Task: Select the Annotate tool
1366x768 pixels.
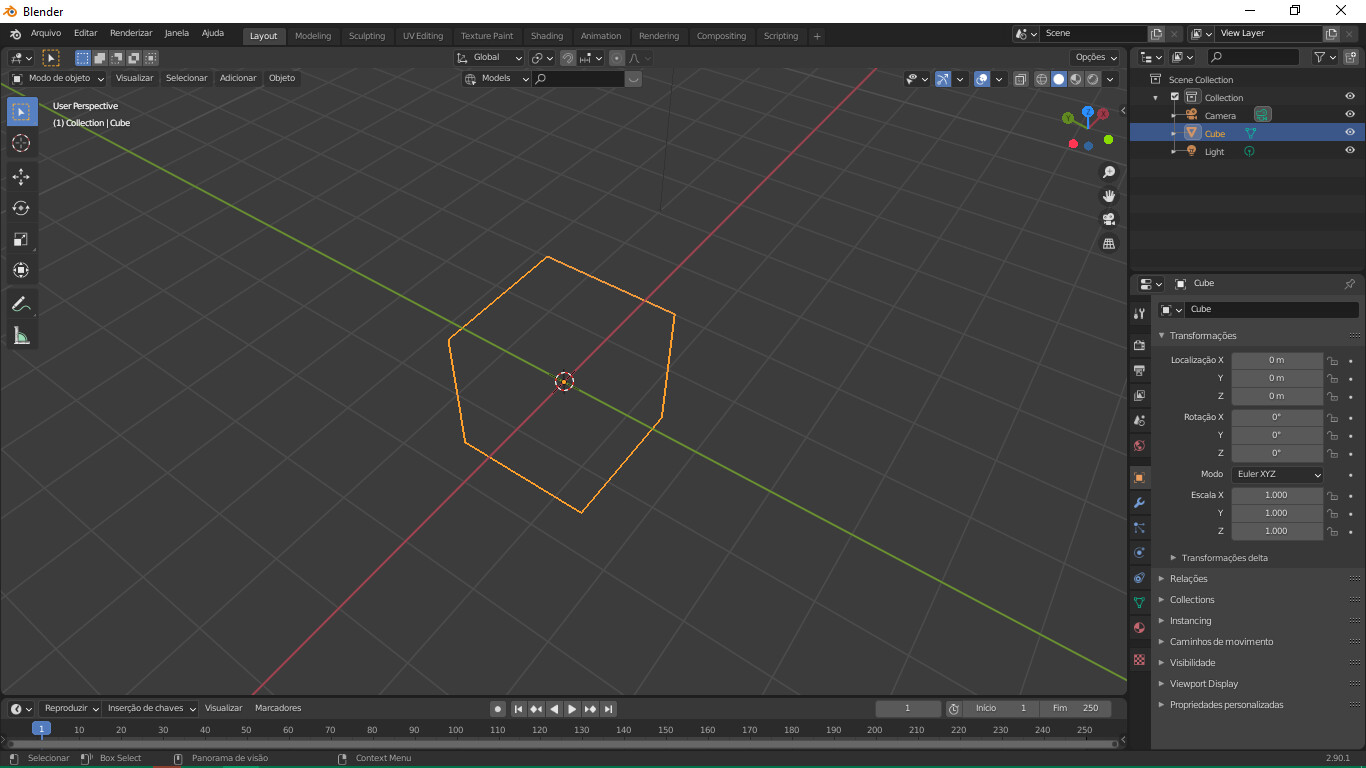Action: [x=21, y=304]
